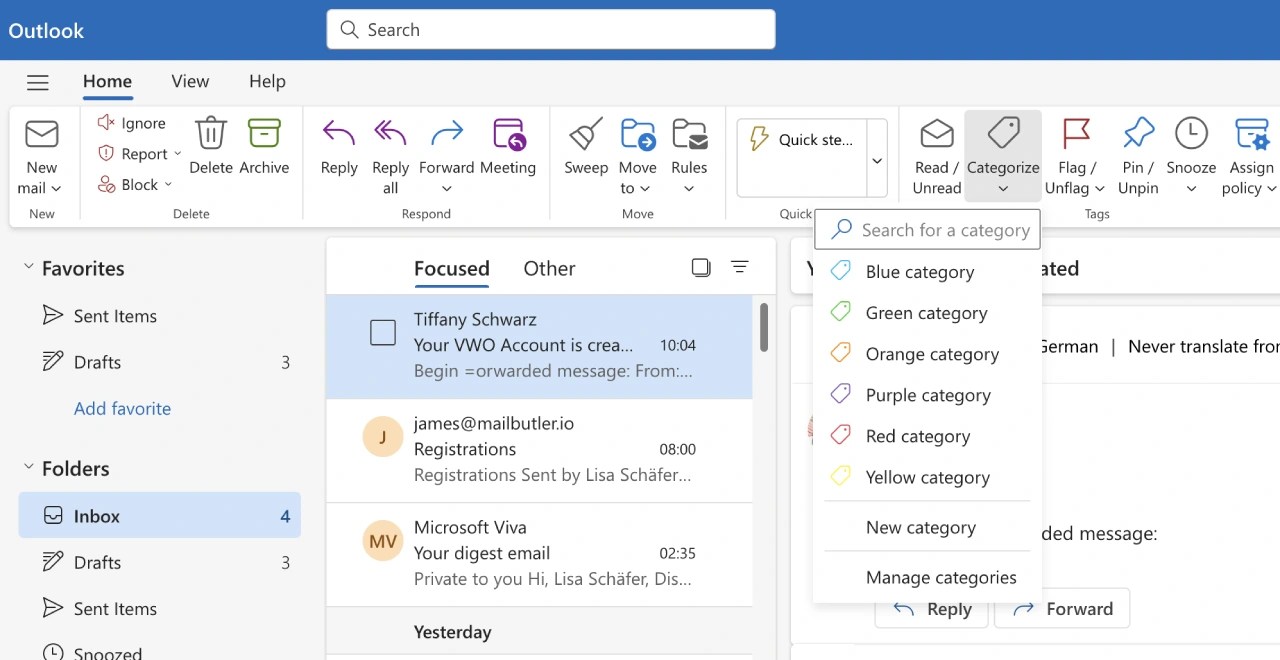Click the Assign policy icon
This screenshot has width=1280, height=660.
tap(1249, 150)
